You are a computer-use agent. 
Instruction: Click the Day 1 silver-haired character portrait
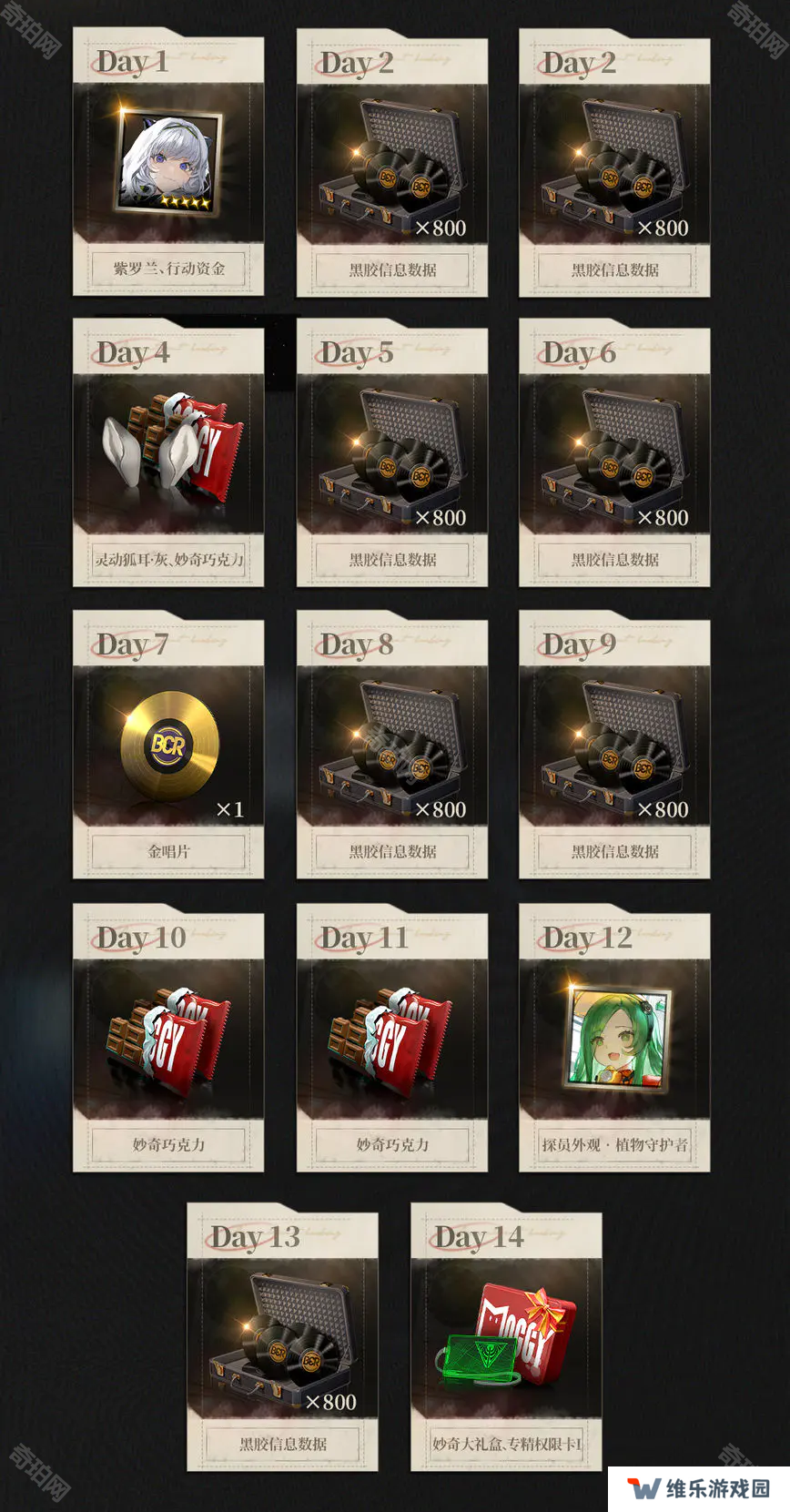coord(169,164)
